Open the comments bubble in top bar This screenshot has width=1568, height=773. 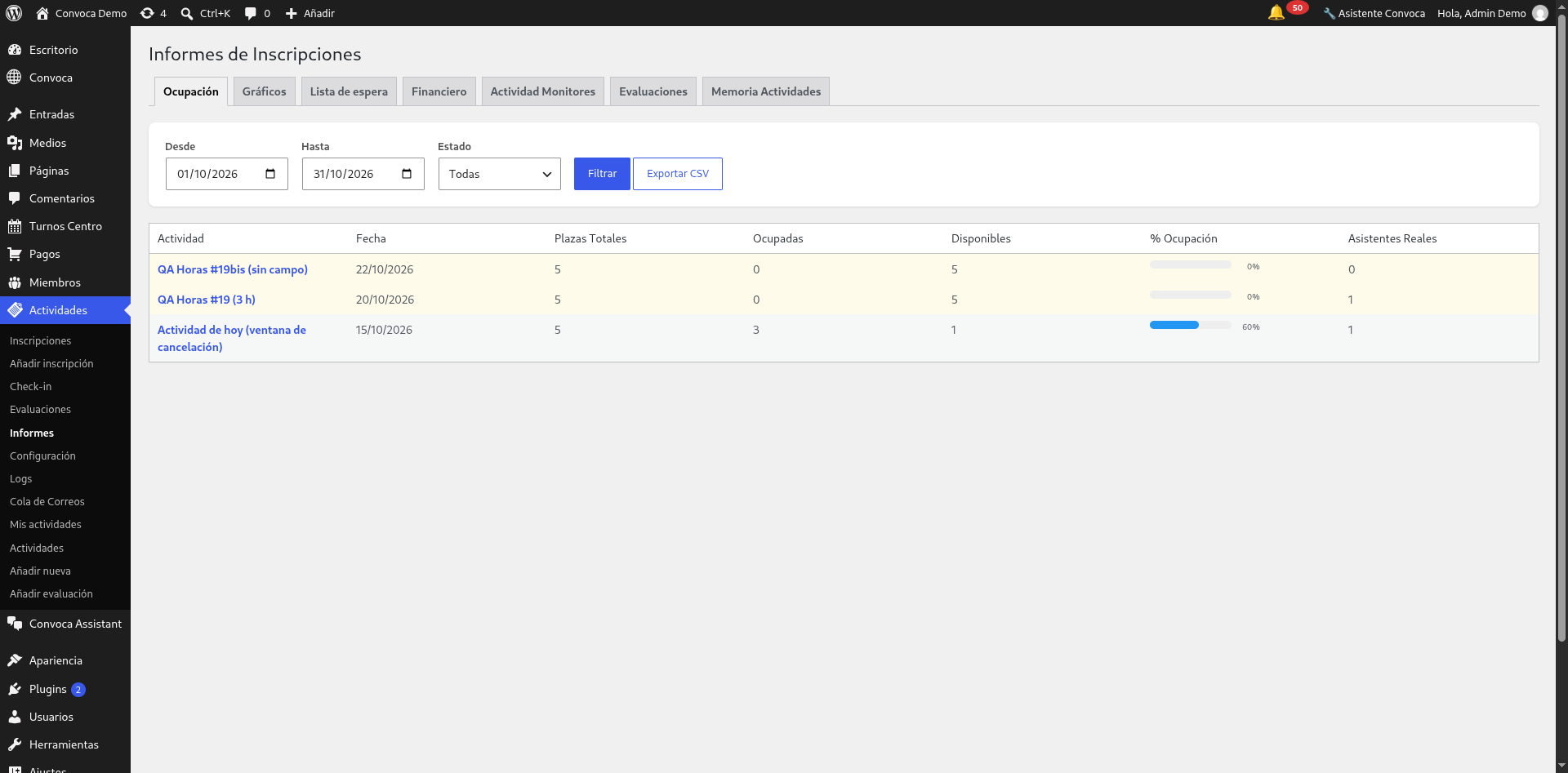click(x=251, y=13)
